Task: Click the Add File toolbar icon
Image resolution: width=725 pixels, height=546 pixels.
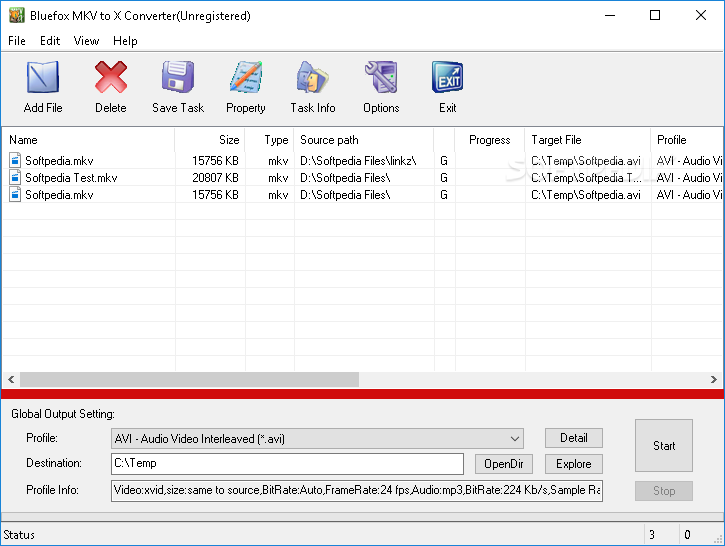Action: [x=43, y=77]
